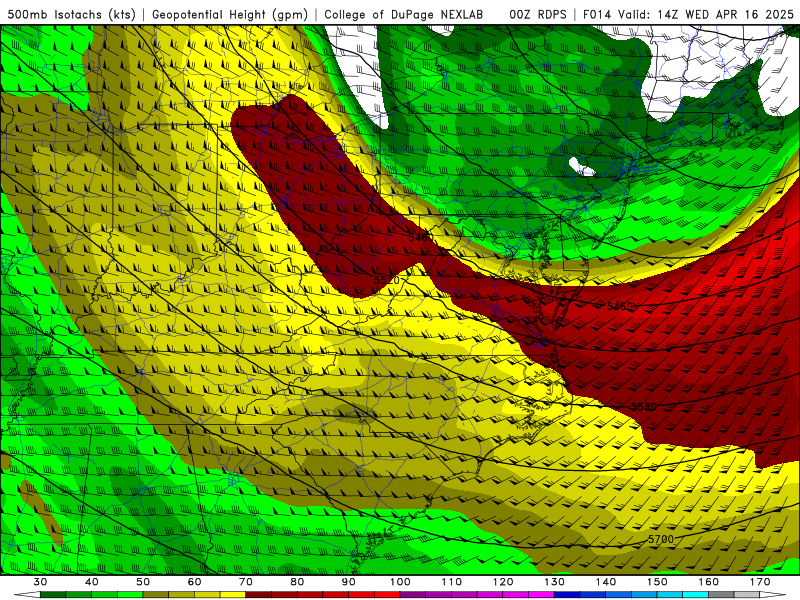Click the 120 value on the color scale
The width and height of the screenshot is (800, 600).
503,582
